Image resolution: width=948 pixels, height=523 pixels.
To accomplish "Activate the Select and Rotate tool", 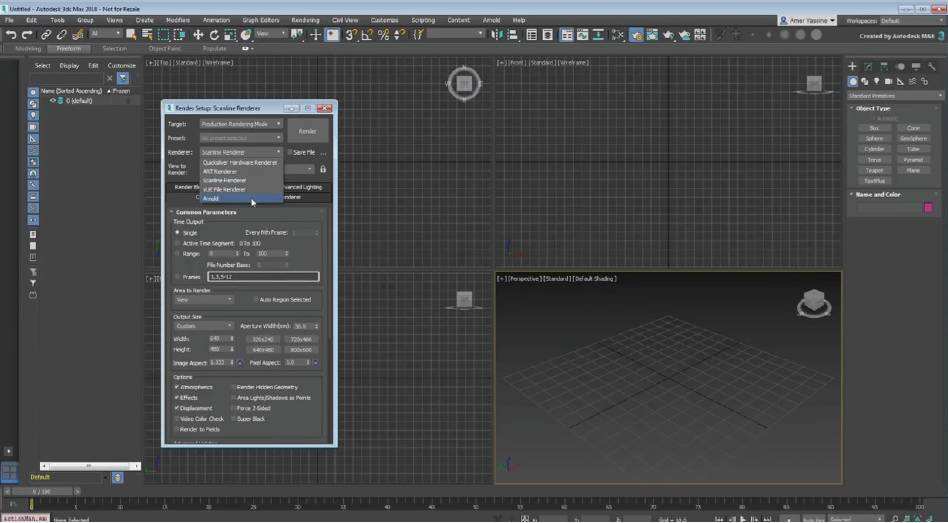I will point(214,35).
